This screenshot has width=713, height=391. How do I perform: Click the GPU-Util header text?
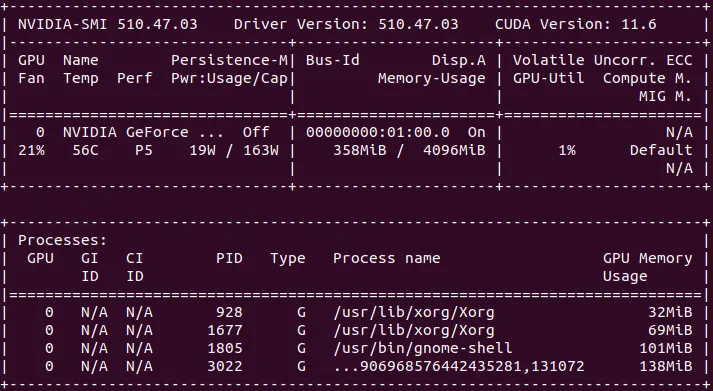pos(548,78)
